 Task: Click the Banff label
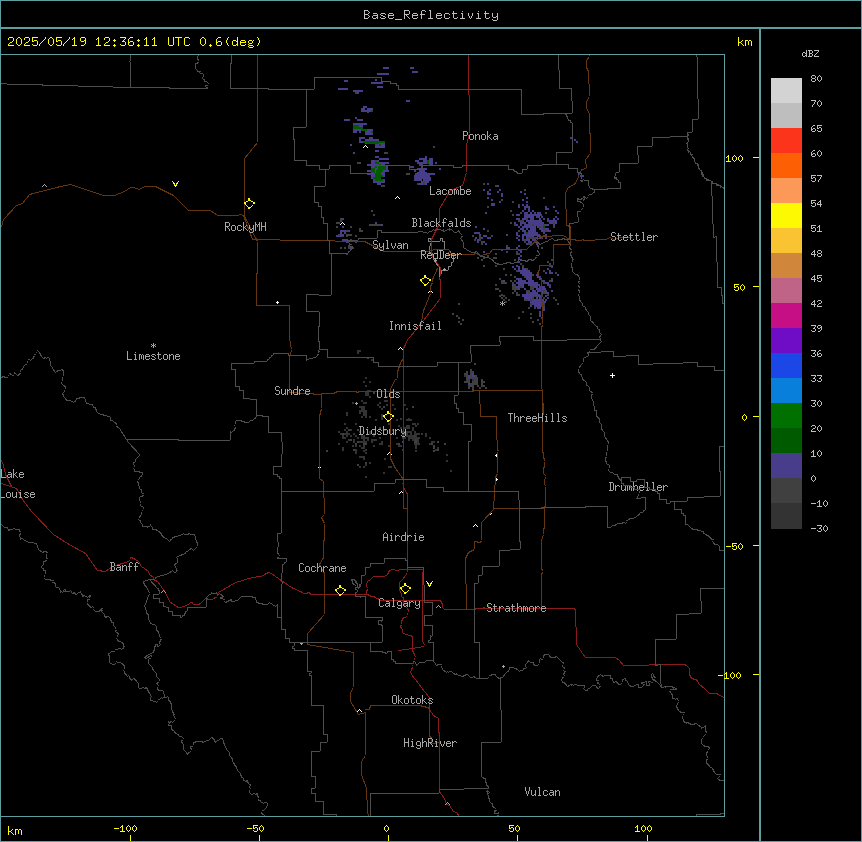[124, 567]
